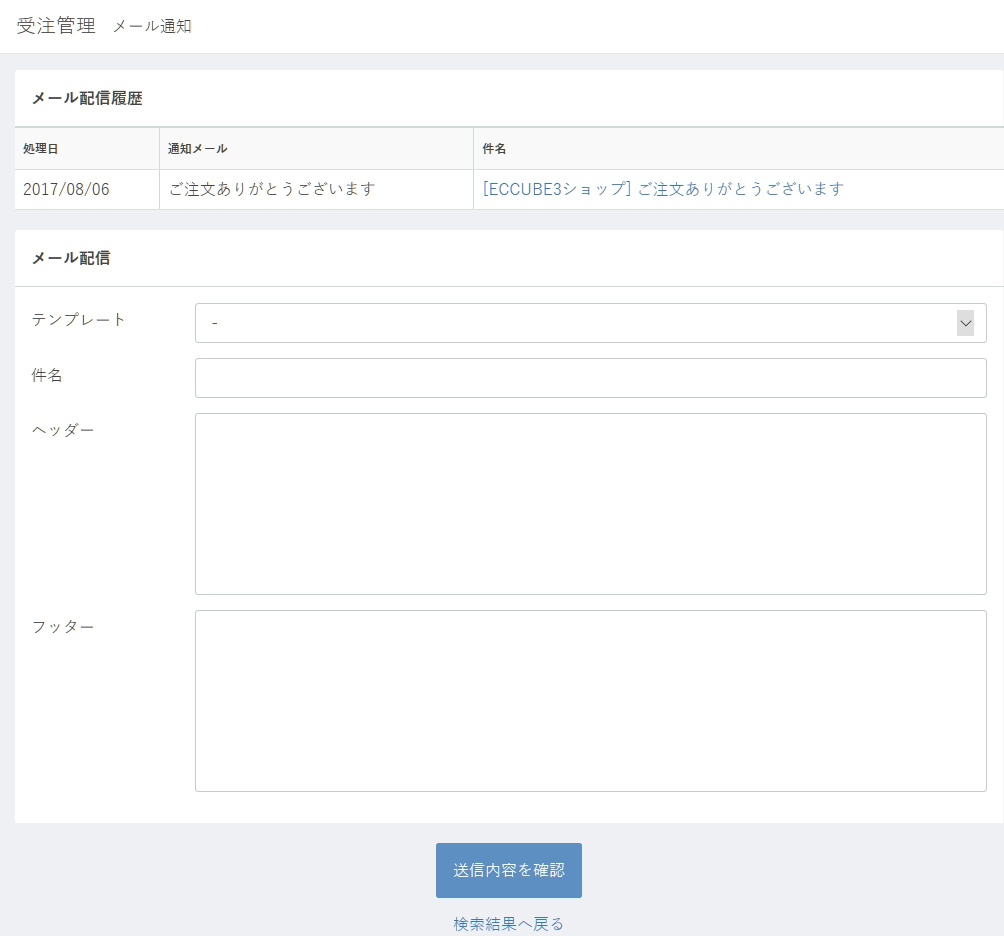Image resolution: width=1004 pixels, height=936 pixels.
Task: Select the ご注文ありがとうございます notification mail cell
Action: 272,189
